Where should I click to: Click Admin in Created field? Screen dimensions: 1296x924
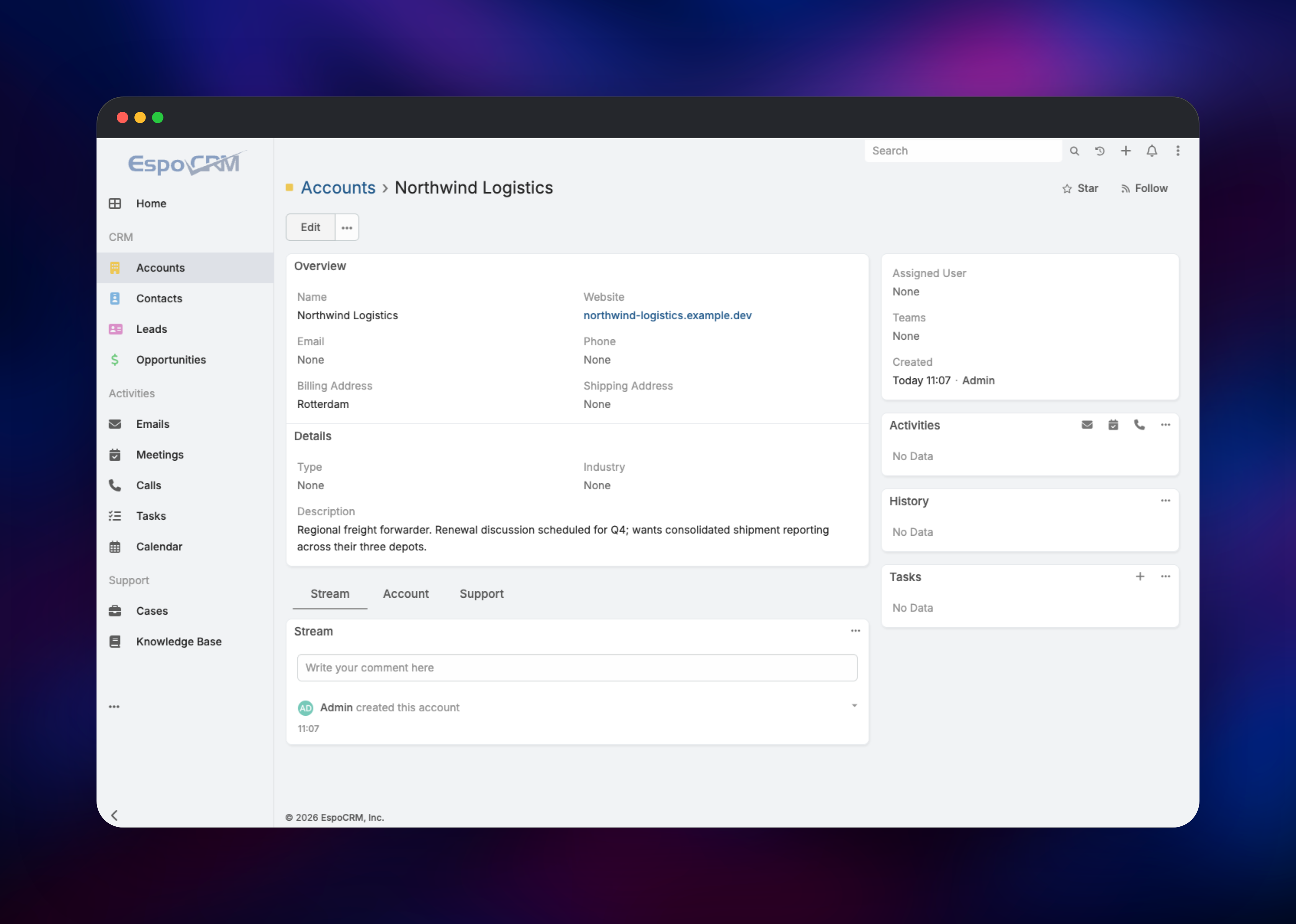pos(978,381)
